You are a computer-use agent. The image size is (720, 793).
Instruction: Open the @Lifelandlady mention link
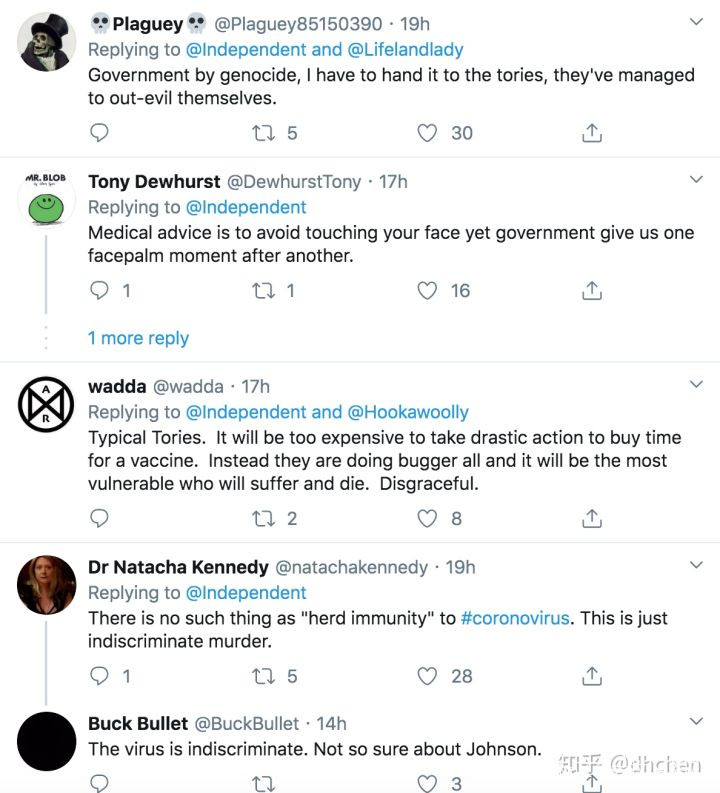(405, 49)
